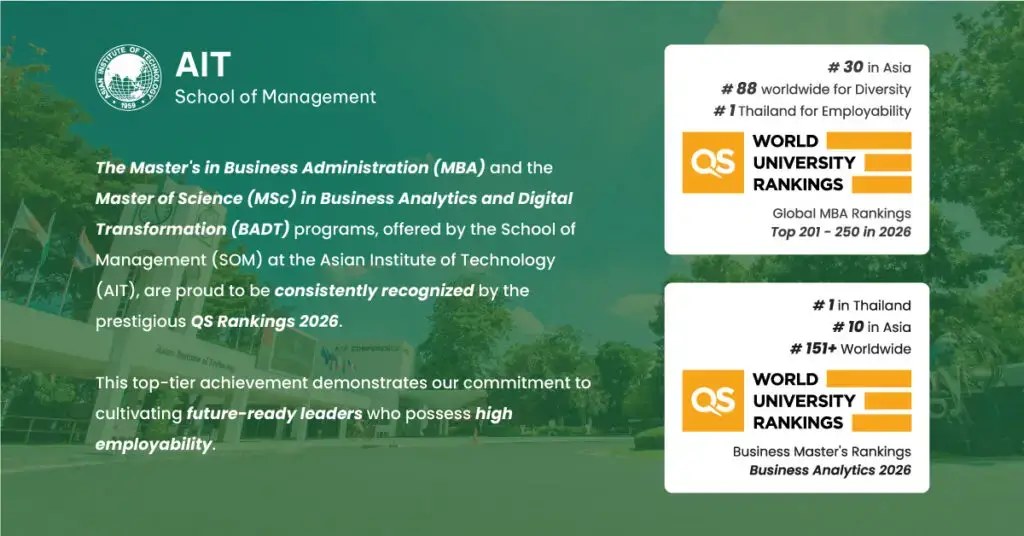Click the orange QS logo in the Business Analytics card

coord(712,400)
